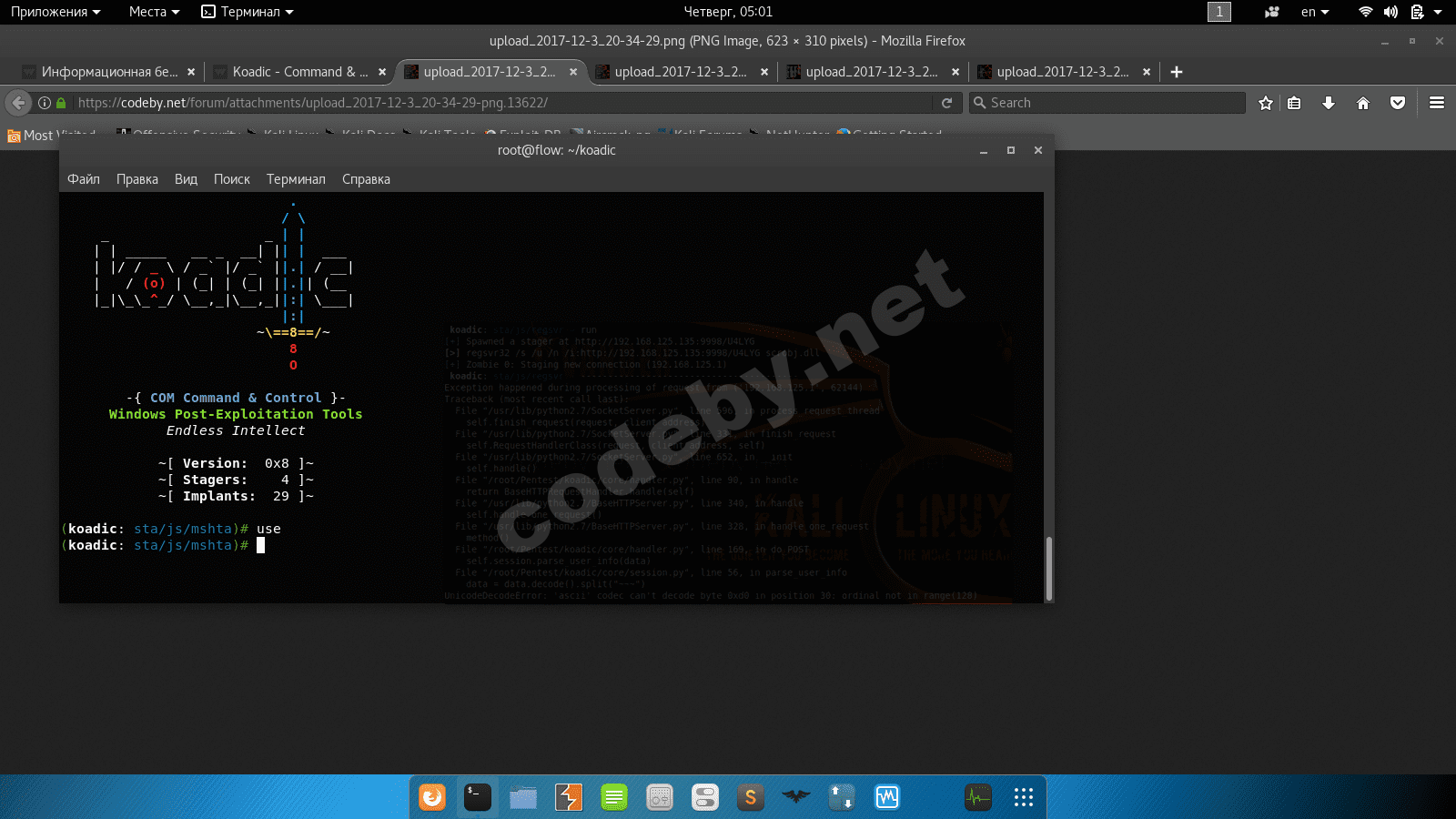Open the Firefox hamburger menu
1456x819 pixels.
[x=1437, y=103]
